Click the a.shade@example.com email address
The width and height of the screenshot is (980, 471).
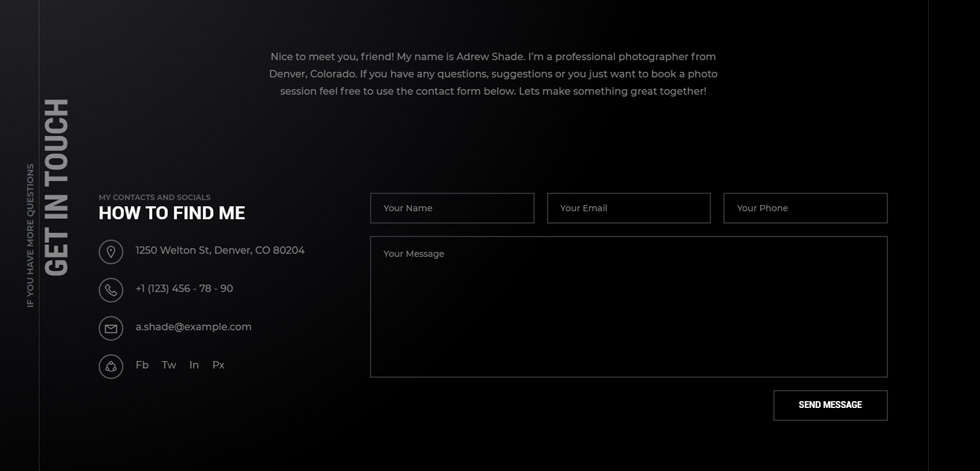193,327
